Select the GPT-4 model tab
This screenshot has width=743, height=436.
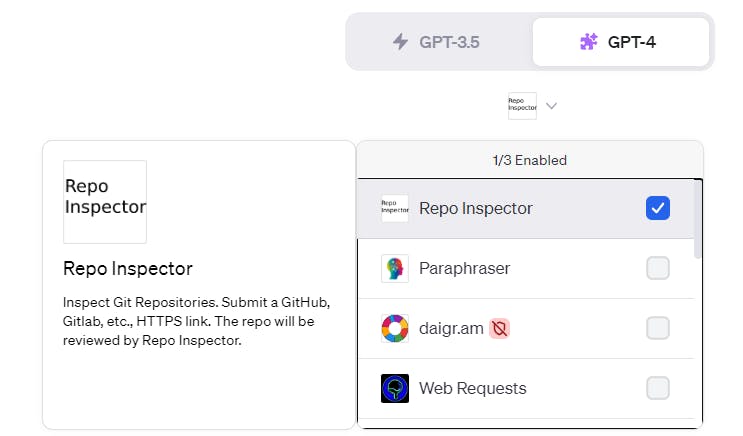click(620, 42)
